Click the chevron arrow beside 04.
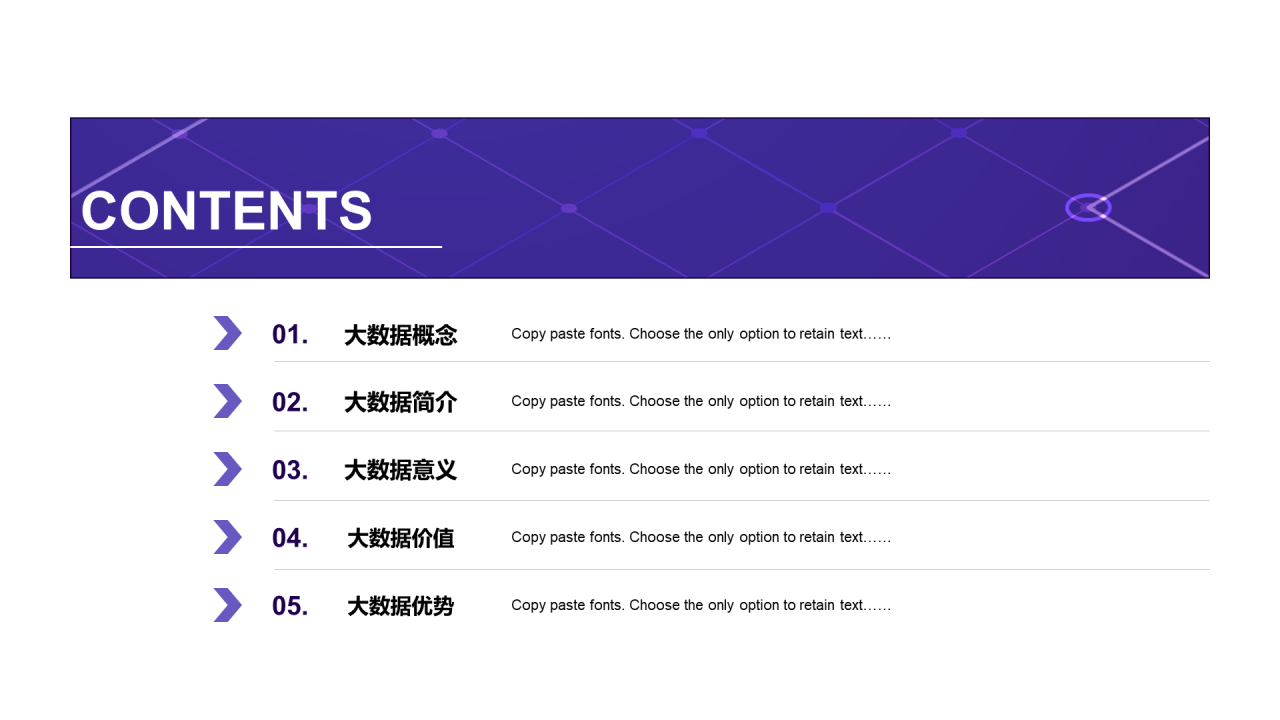The height and width of the screenshot is (720, 1280). (x=228, y=537)
